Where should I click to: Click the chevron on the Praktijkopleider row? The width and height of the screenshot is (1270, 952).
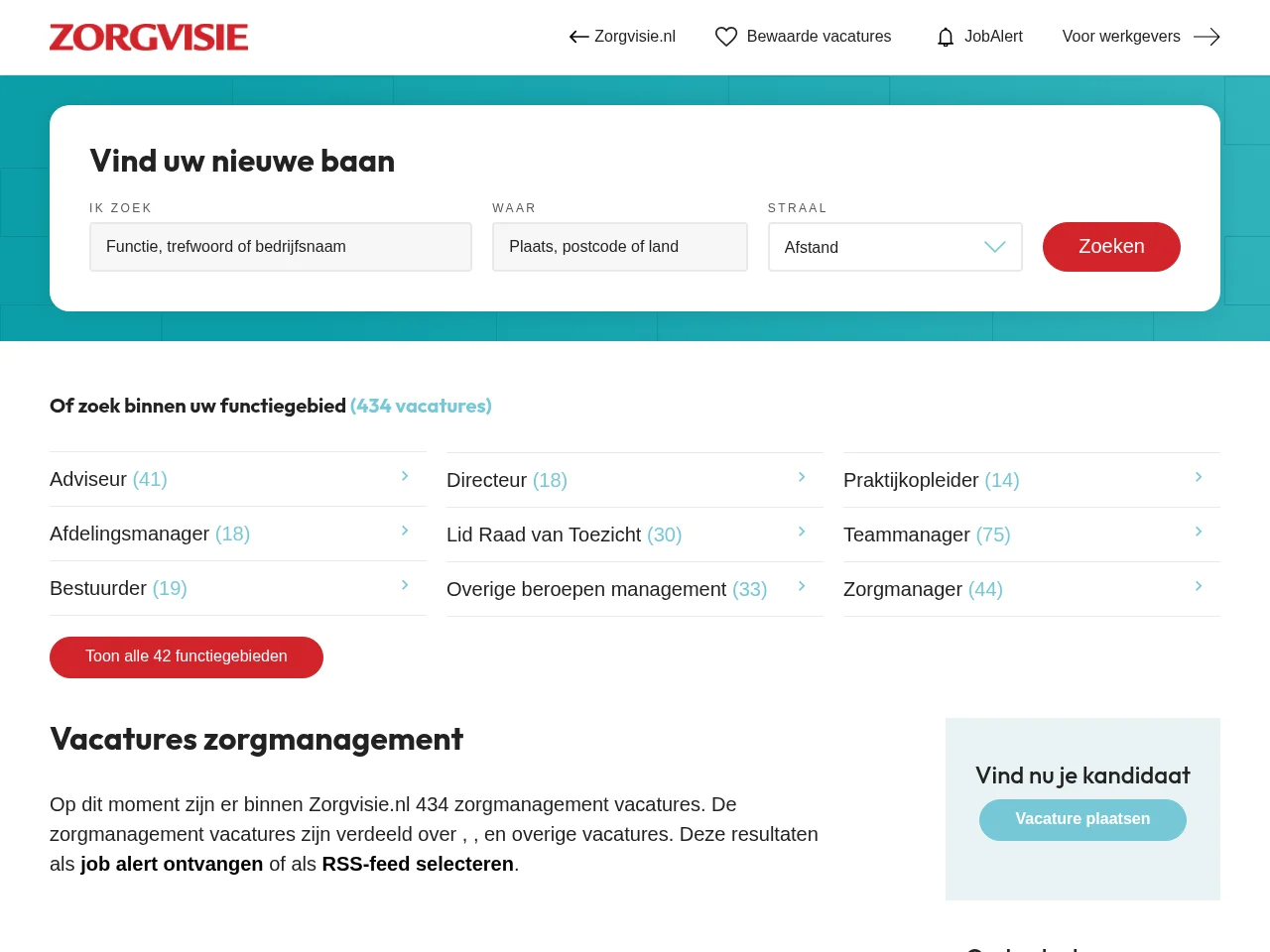pyautogui.click(x=1199, y=477)
